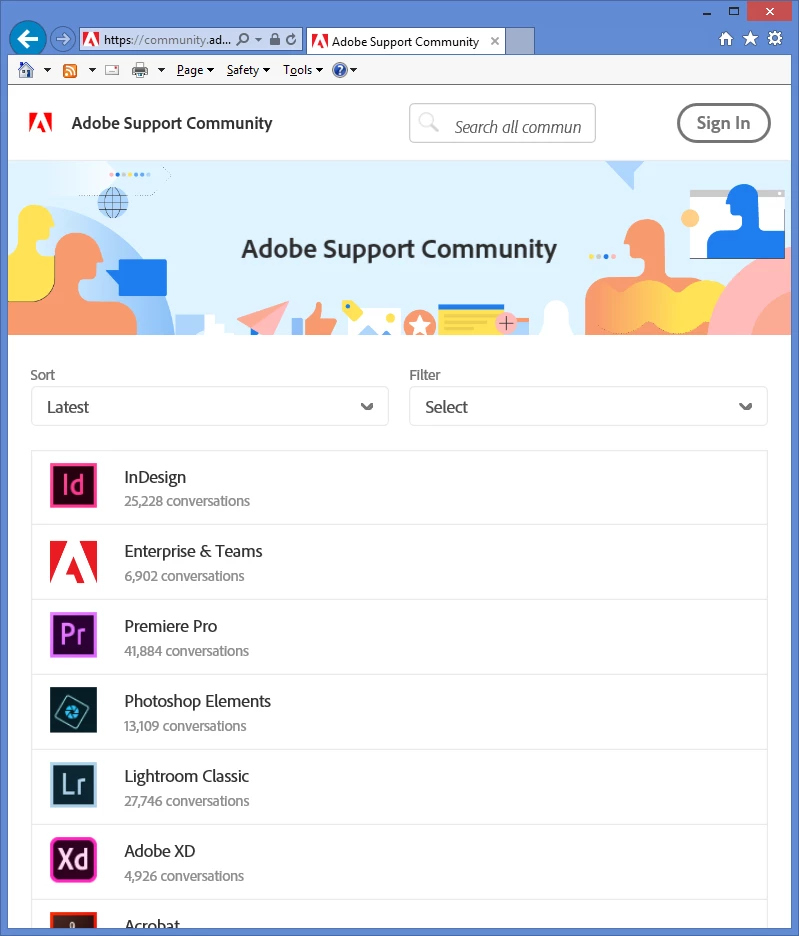The width and height of the screenshot is (799, 936).
Task: Click the magnifier icon in search box
Action: (429, 122)
